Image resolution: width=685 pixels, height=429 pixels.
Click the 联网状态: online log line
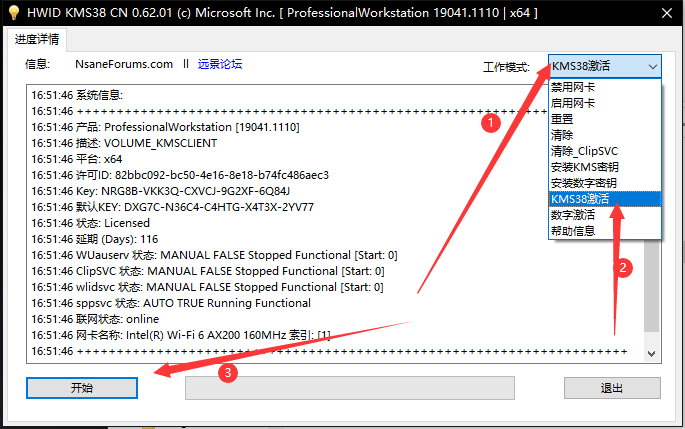pyautogui.click(x=95, y=319)
